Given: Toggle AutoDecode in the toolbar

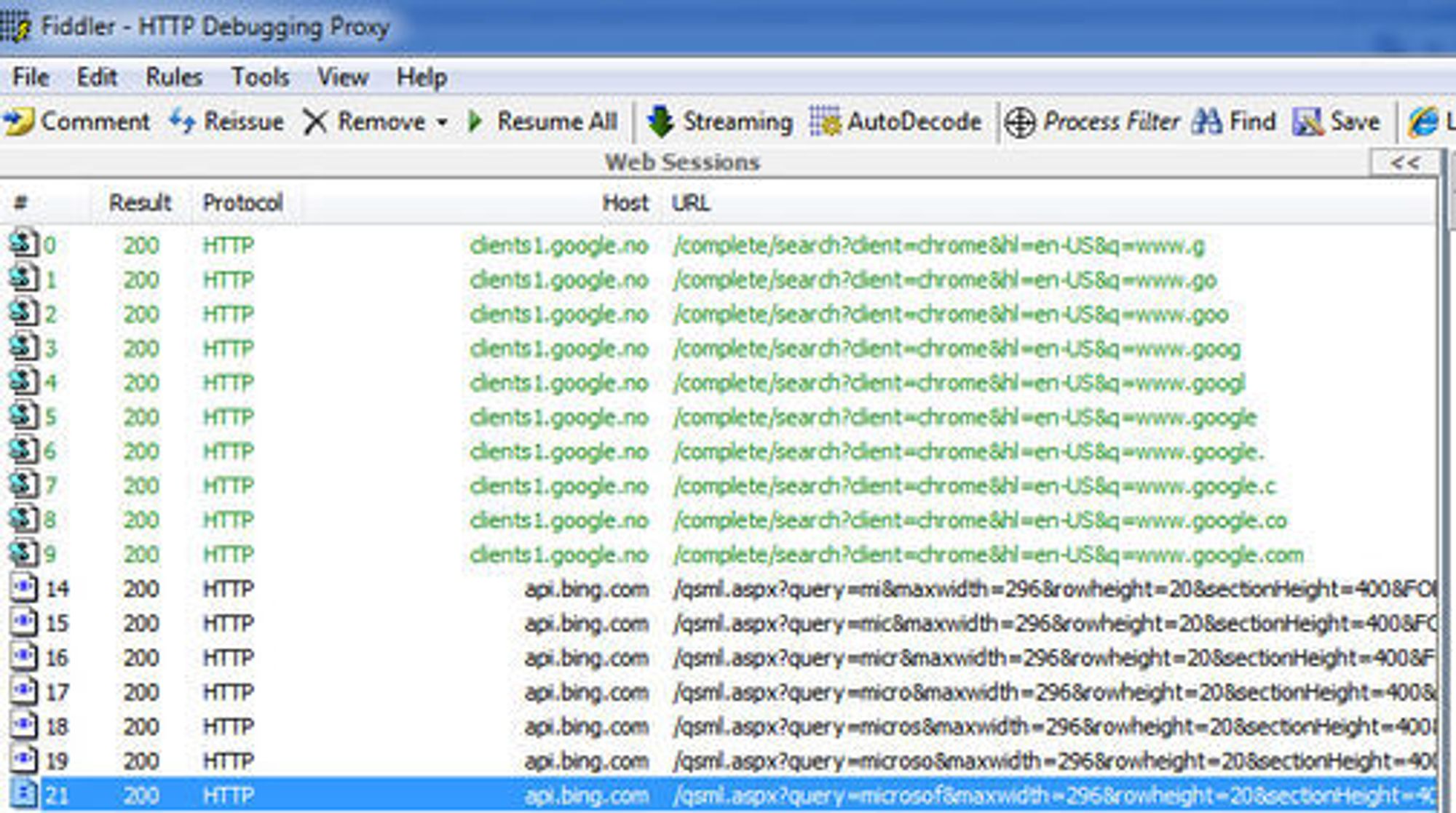Looking at the screenshot, I should [896, 122].
